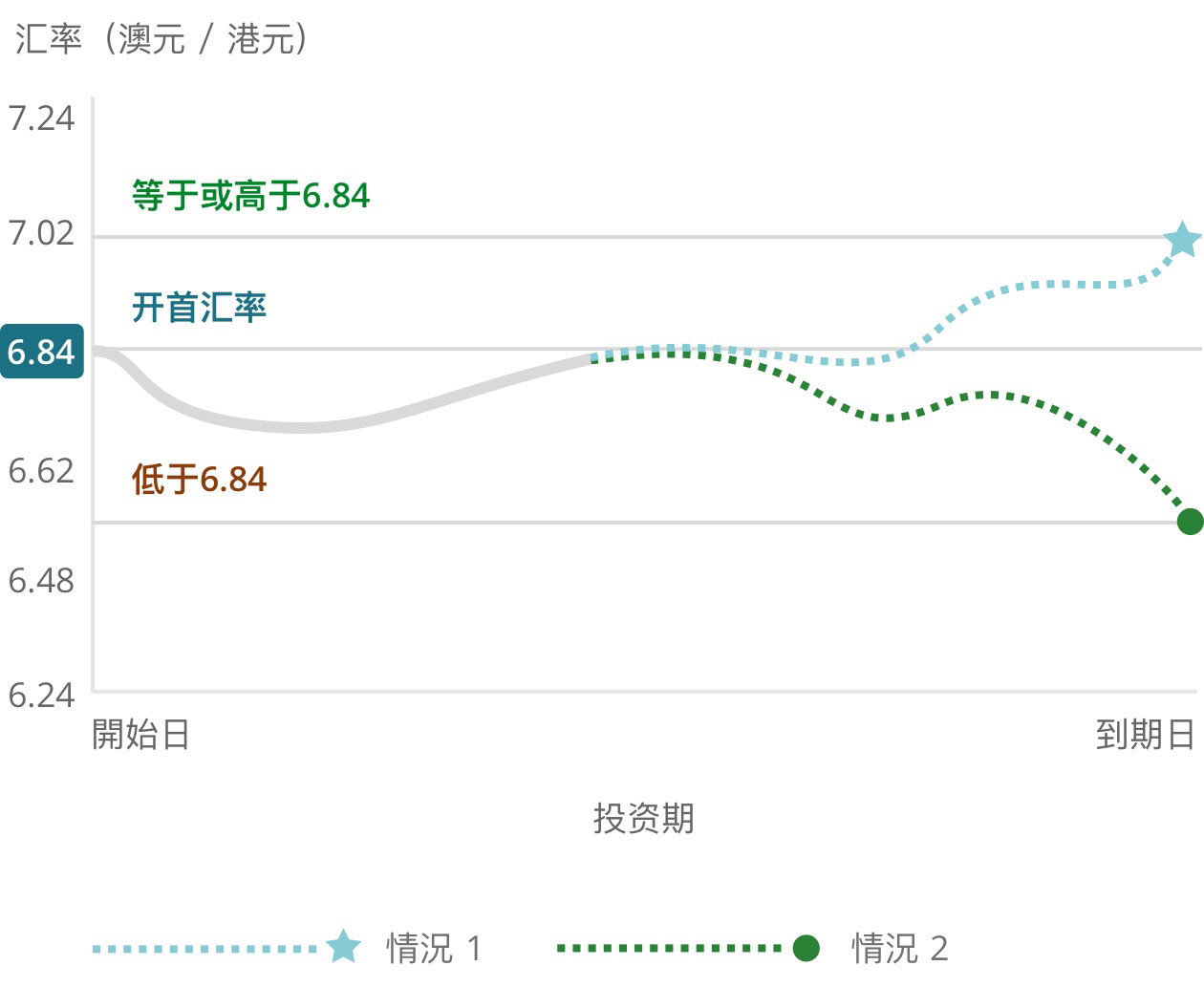Click the 7.24 y-axis value

[x=41, y=118]
